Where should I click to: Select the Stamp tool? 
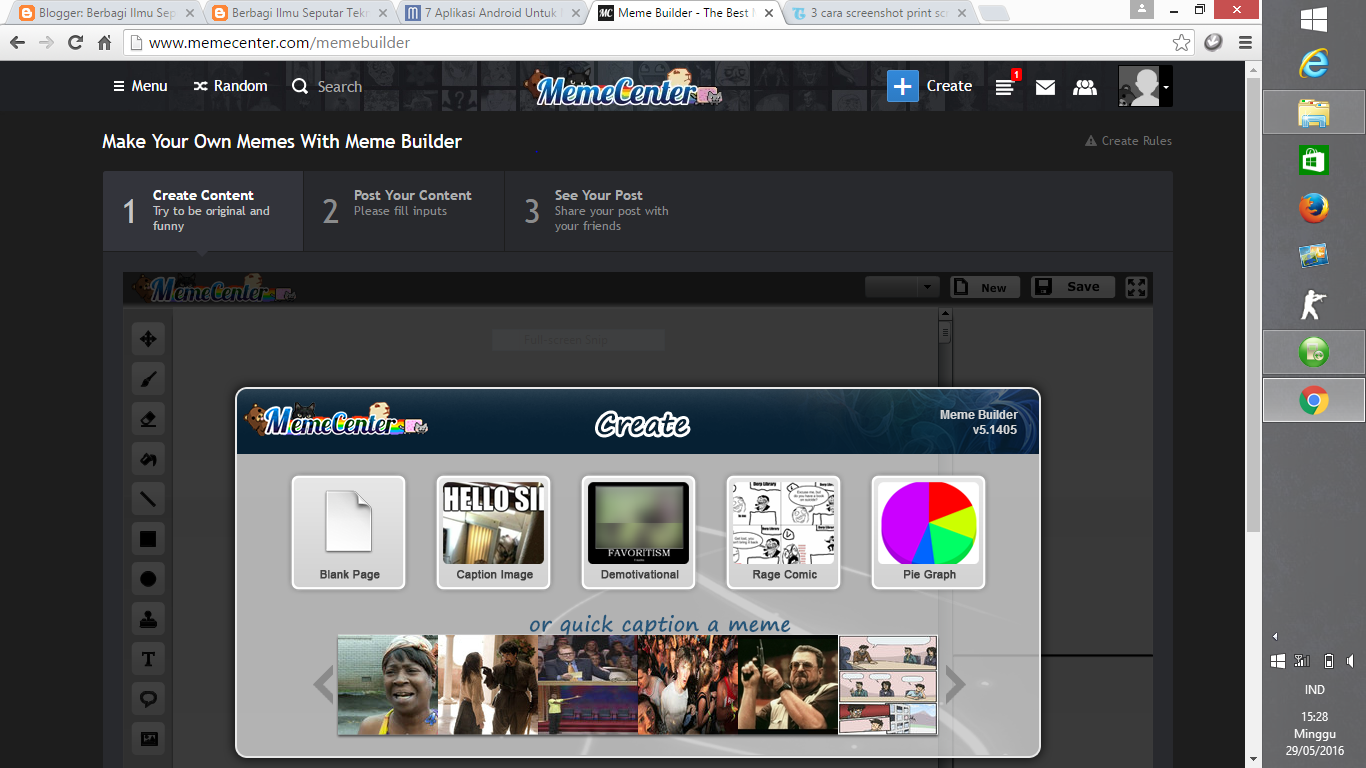[x=148, y=619]
